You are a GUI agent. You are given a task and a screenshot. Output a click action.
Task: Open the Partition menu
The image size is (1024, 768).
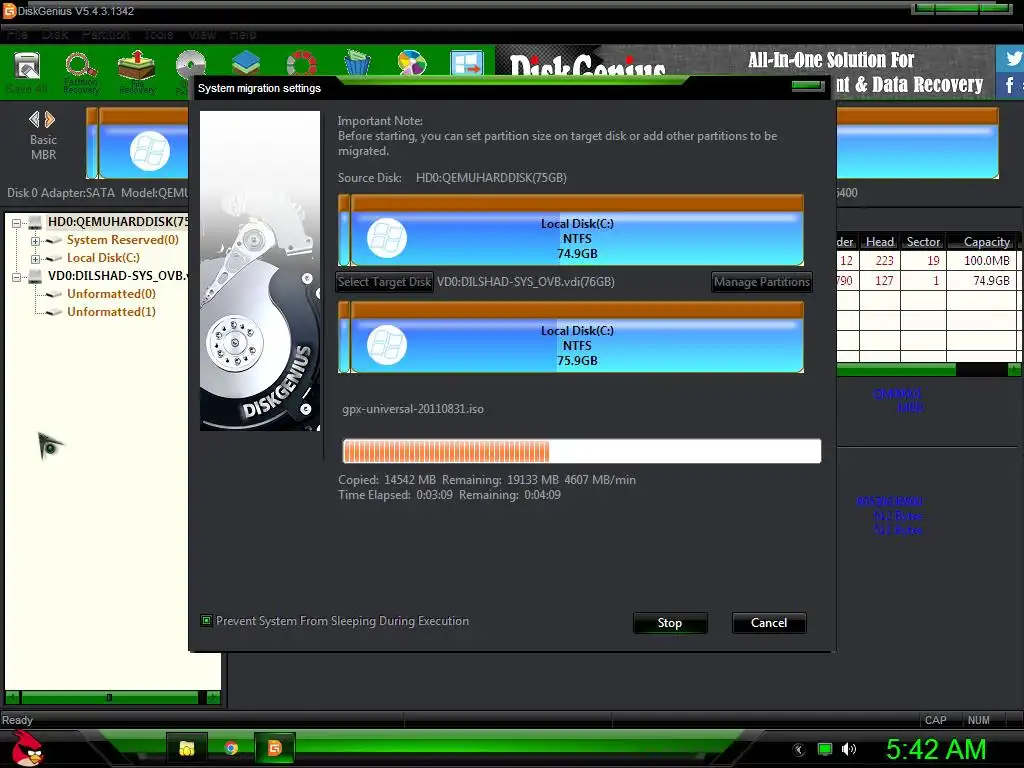(106, 34)
